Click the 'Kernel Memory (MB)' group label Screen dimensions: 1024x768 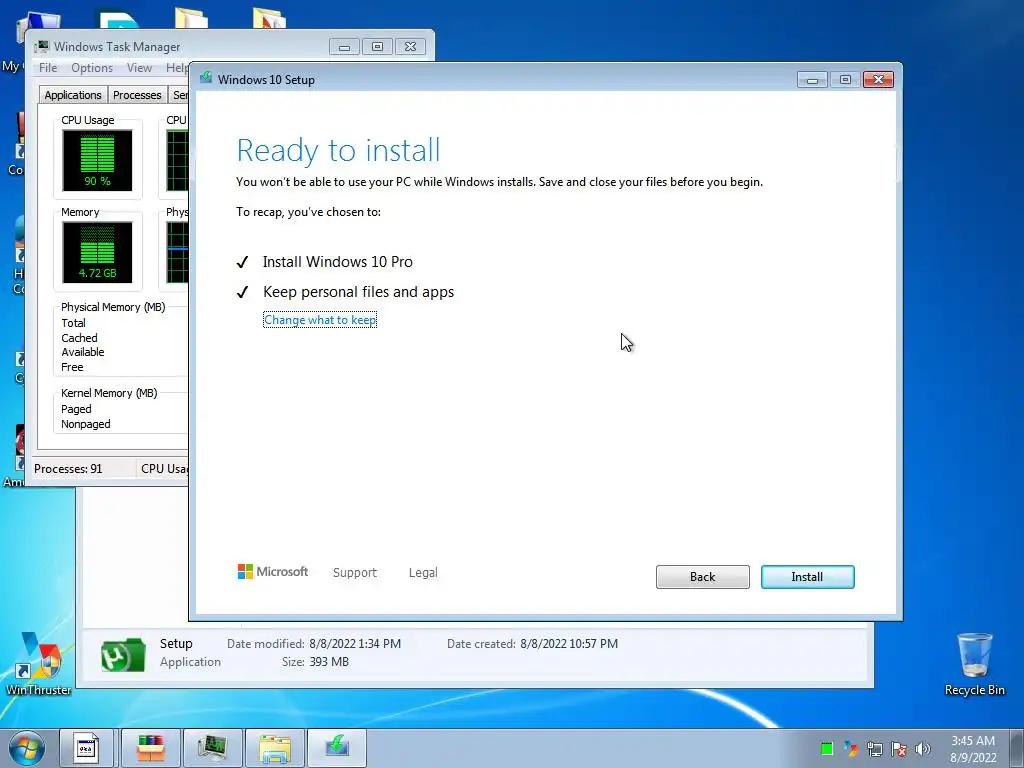pos(109,393)
